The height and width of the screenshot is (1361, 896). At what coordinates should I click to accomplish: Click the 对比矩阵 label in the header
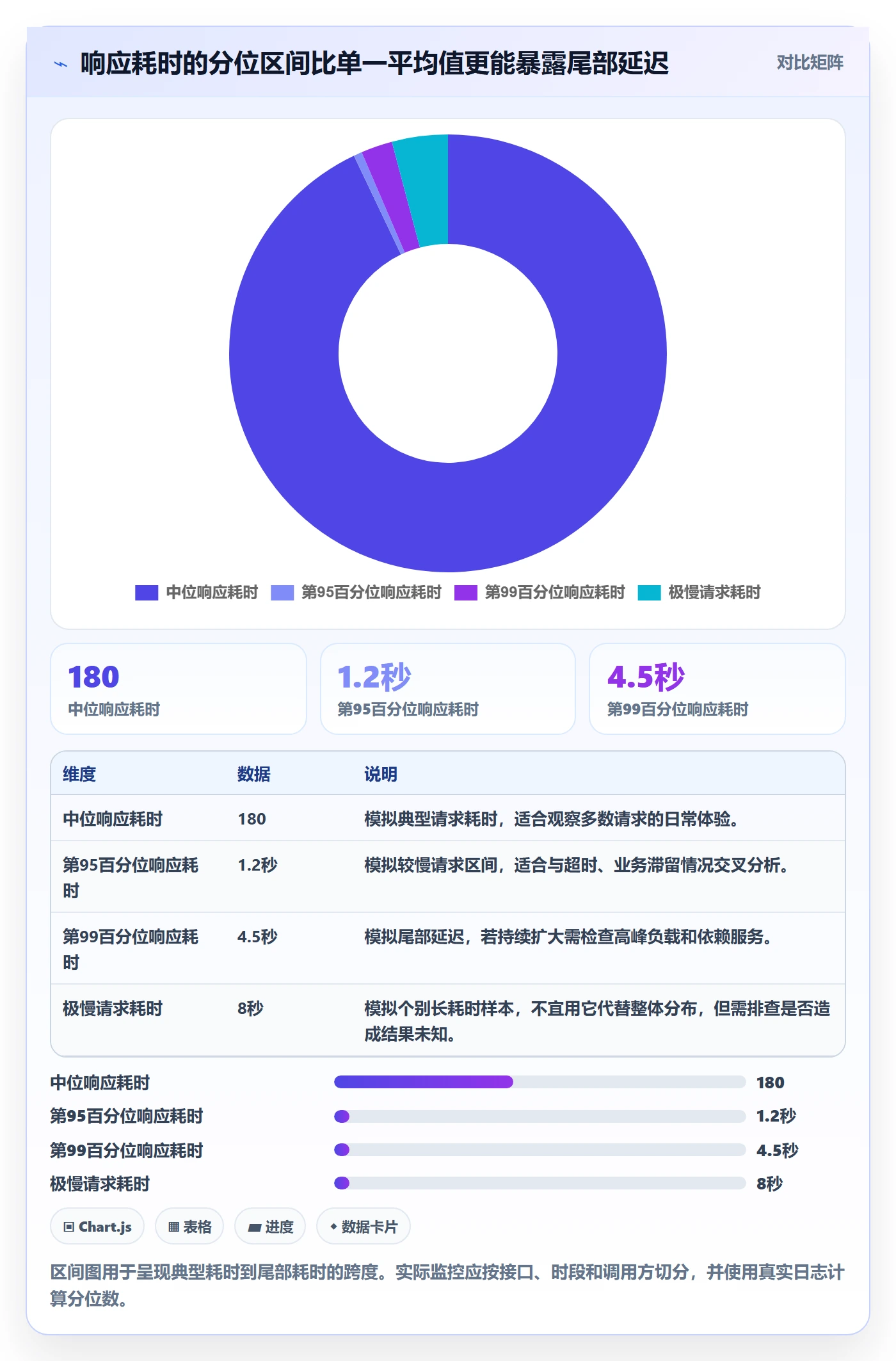click(810, 62)
